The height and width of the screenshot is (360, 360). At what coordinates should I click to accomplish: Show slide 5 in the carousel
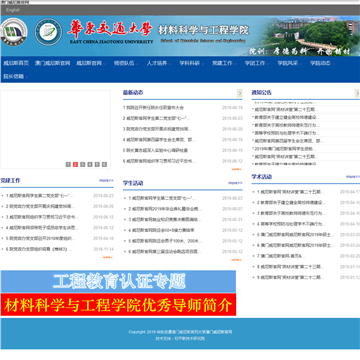(x=97, y=164)
